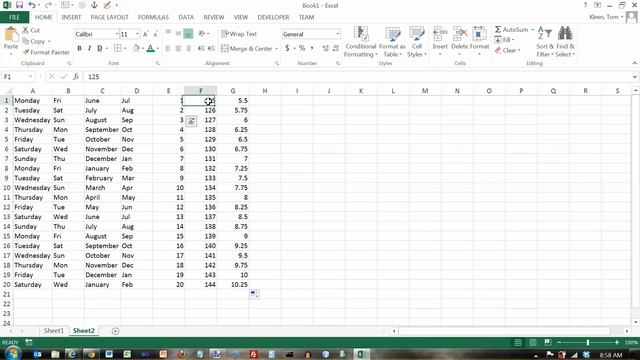This screenshot has height=360, width=640.
Task: Toggle Bold formatting
Action: [x=79, y=49]
